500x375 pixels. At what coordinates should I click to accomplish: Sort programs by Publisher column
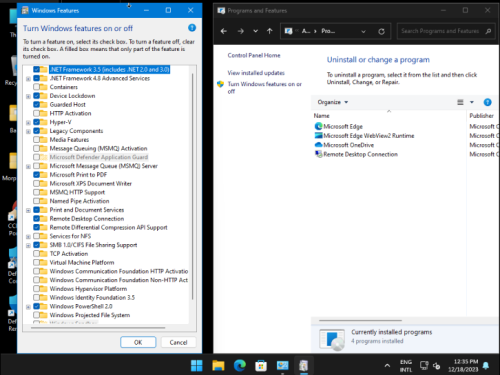tap(483, 116)
